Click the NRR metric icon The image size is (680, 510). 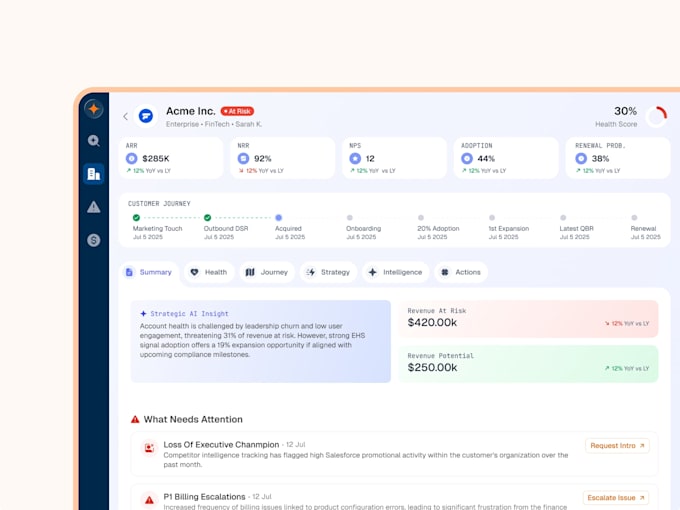pyautogui.click(x=243, y=158)
